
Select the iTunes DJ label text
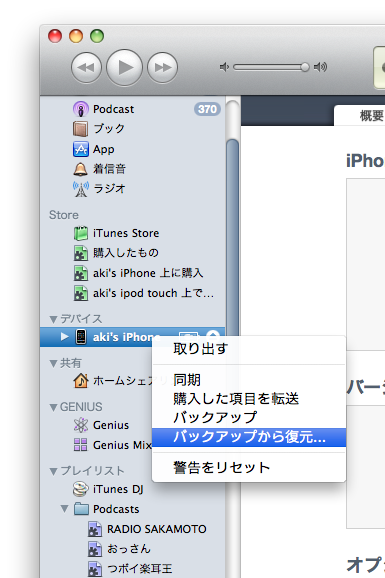click(118, 490)
